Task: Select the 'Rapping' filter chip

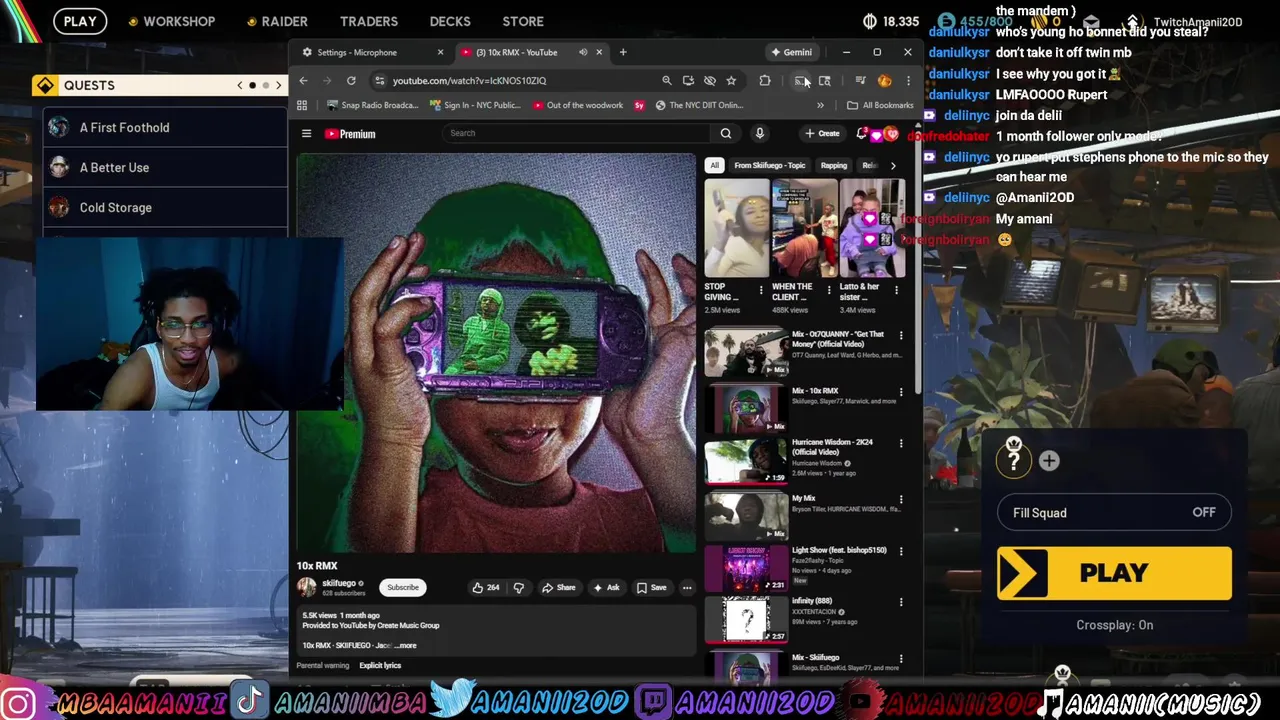Action: [833, 165]
